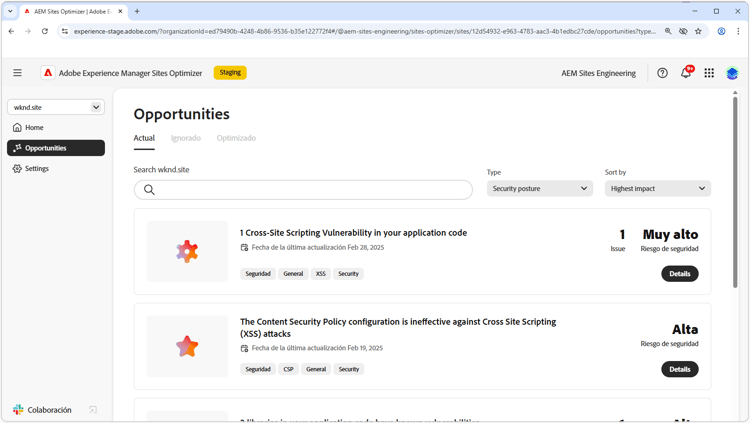Click the Alta risk rating
Screen dimensions: 750x423
click(x=685, y=329)
